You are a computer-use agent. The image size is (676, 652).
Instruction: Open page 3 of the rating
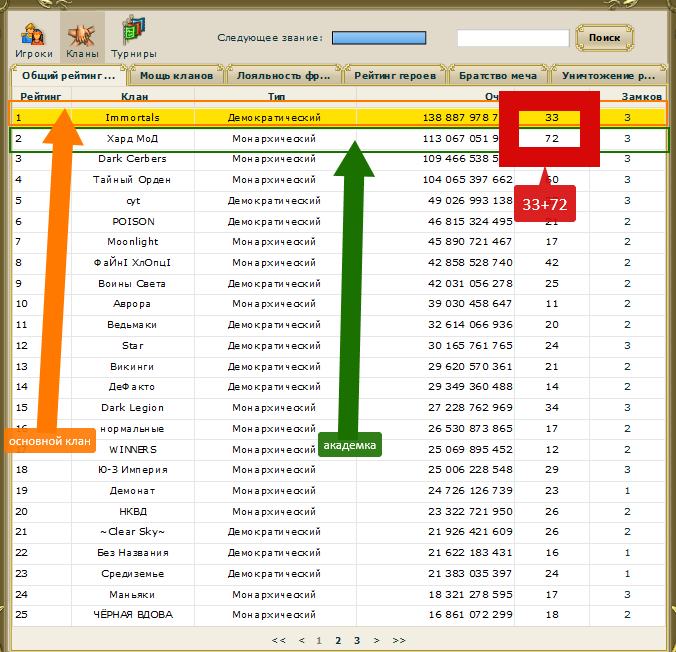click(357, 640)
